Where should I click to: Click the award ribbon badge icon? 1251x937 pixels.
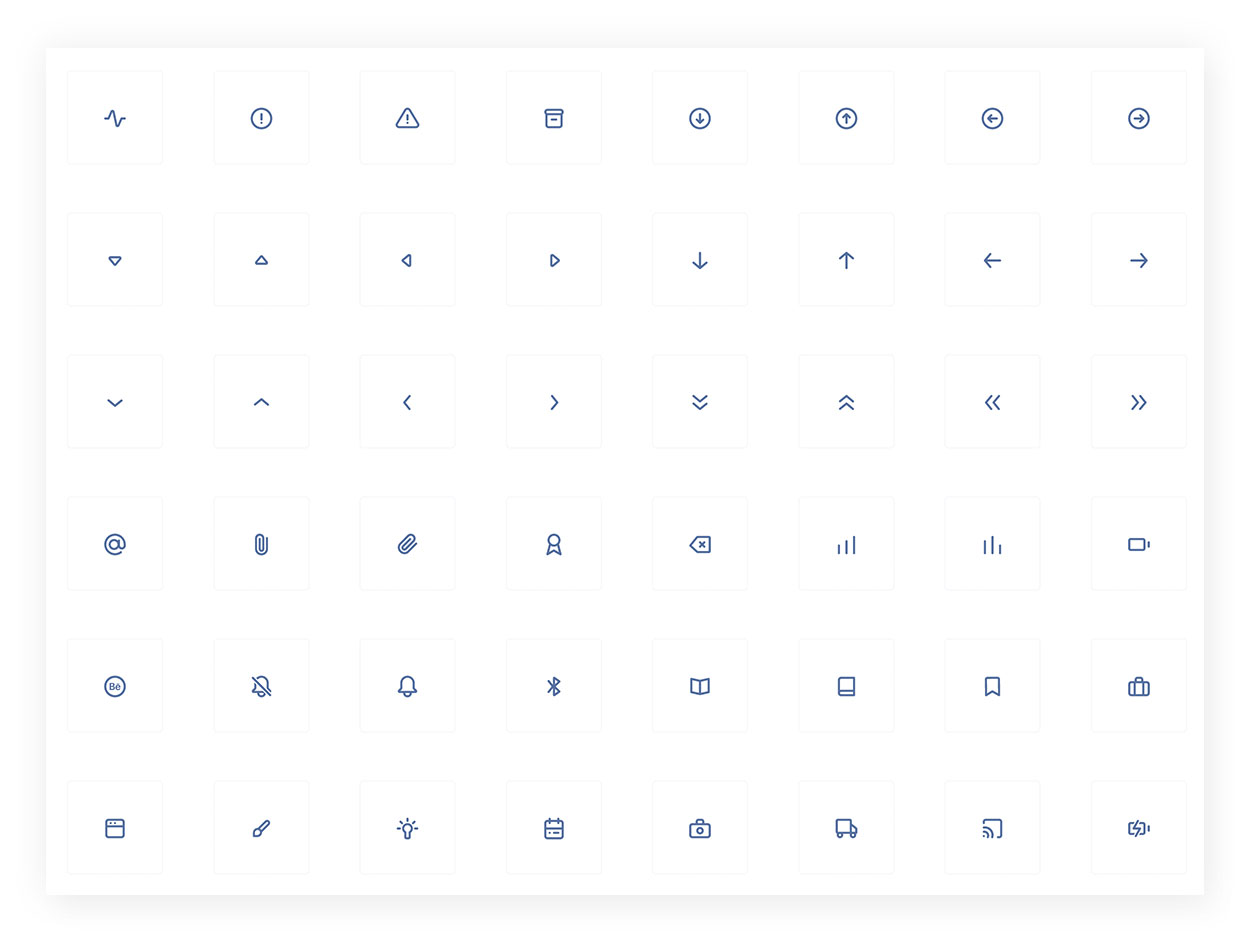coord(554,544)
